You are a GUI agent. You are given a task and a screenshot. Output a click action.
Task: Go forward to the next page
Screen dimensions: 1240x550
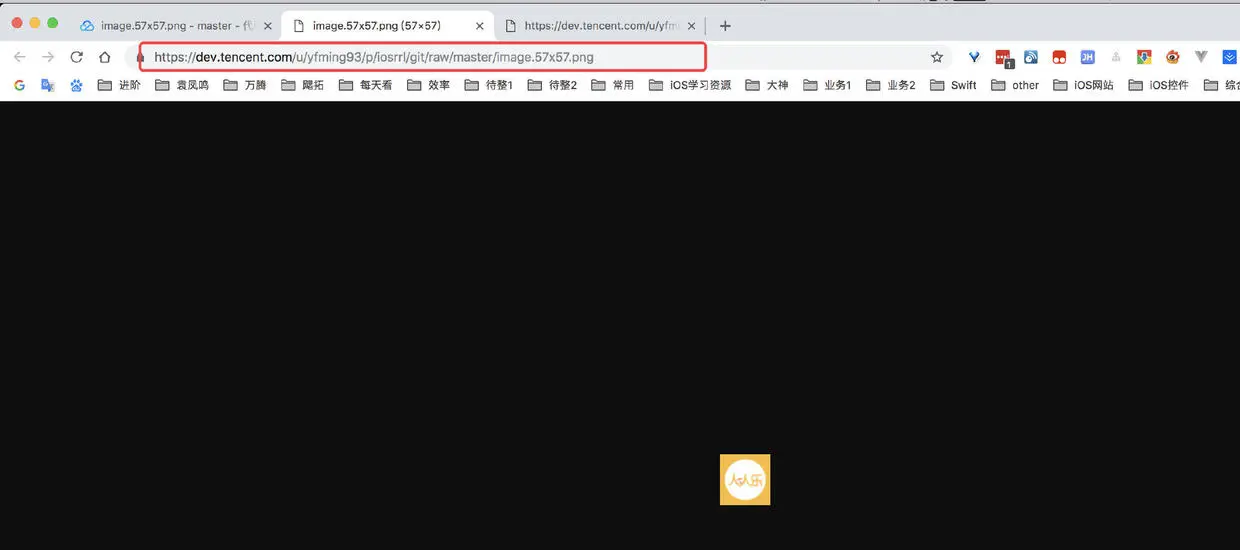48,57
